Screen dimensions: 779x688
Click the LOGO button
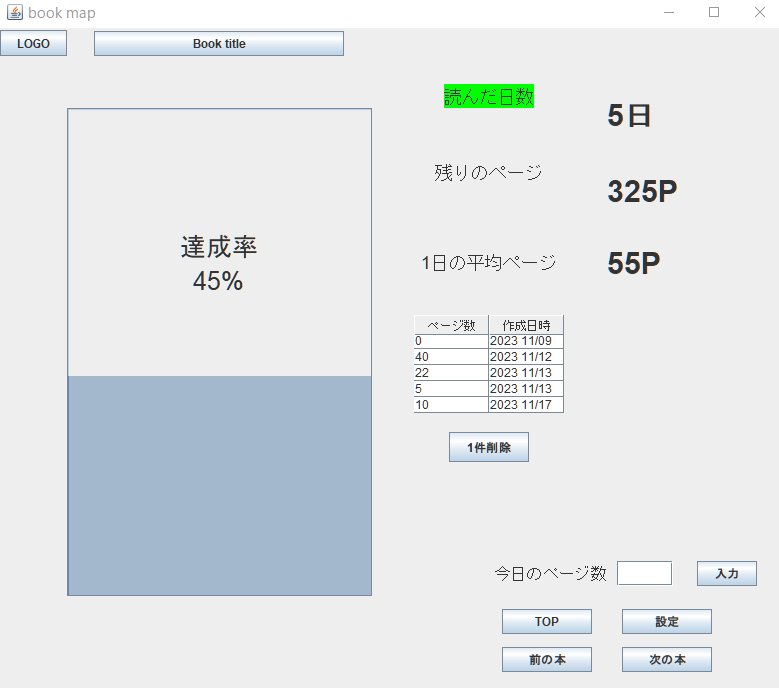click(33, 44)
